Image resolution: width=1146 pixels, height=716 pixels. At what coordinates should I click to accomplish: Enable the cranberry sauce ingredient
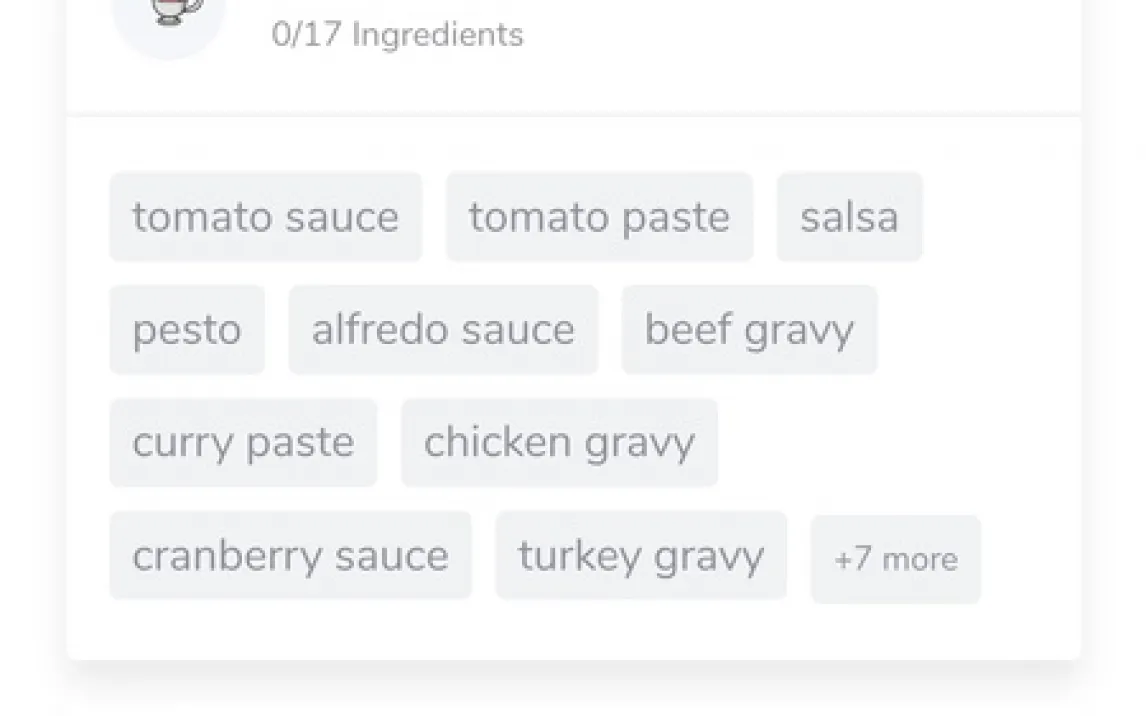pyautogui.click(x=290, y=556)
